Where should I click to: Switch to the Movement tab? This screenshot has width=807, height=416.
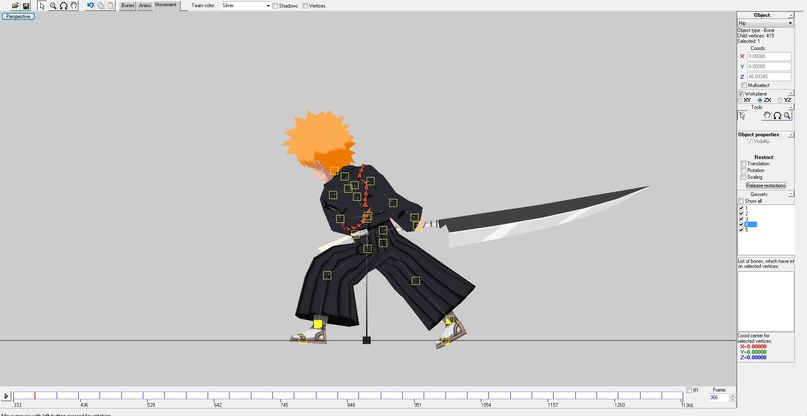point(166,5)
